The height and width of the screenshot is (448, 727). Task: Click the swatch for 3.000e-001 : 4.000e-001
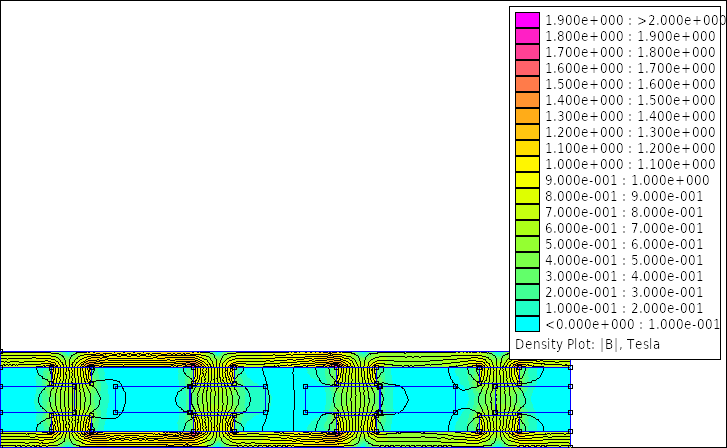point(527,276)
